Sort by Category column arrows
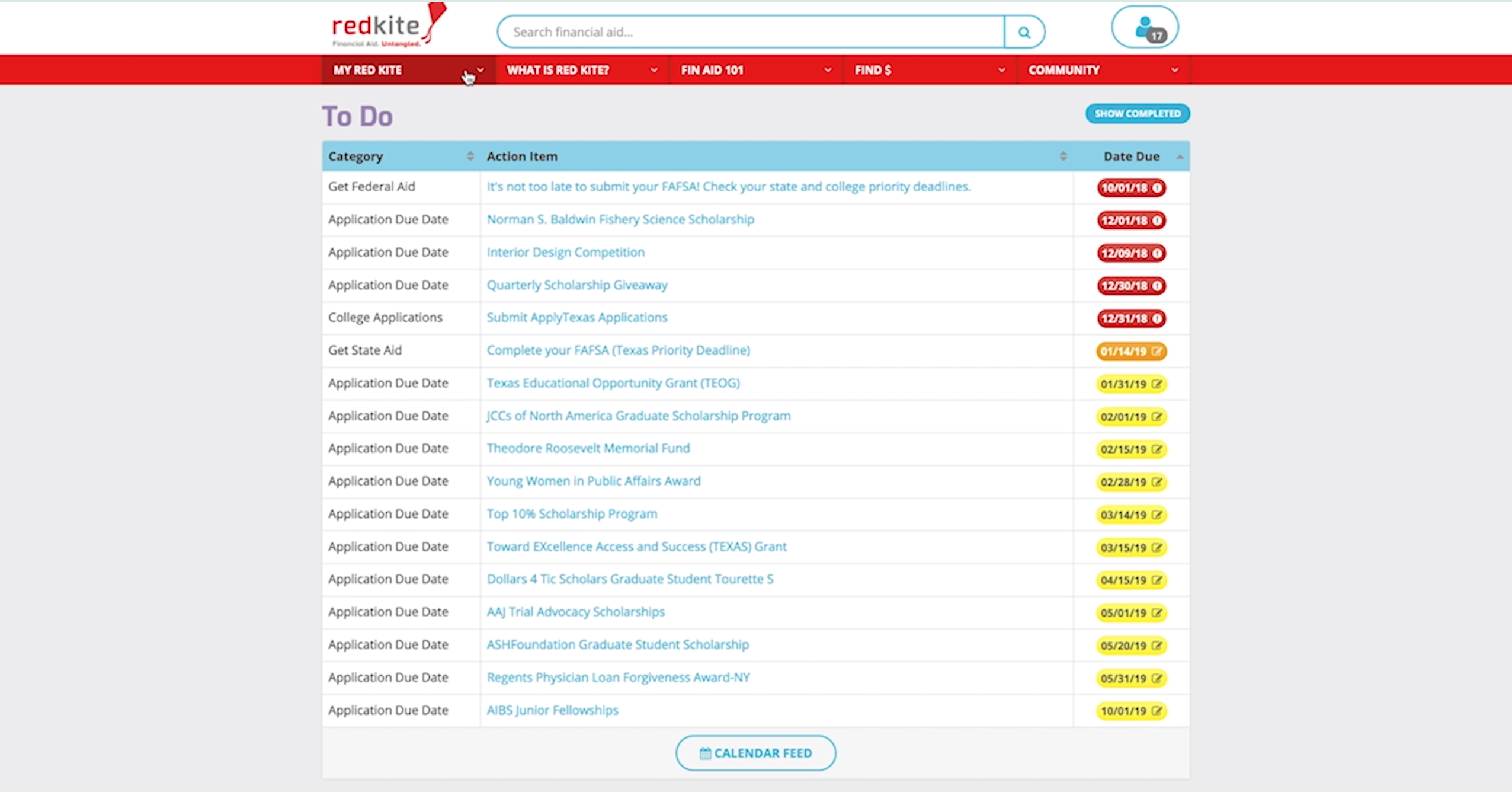The height and width of the screenshot is (792, 1512). (x=470, y=157)
